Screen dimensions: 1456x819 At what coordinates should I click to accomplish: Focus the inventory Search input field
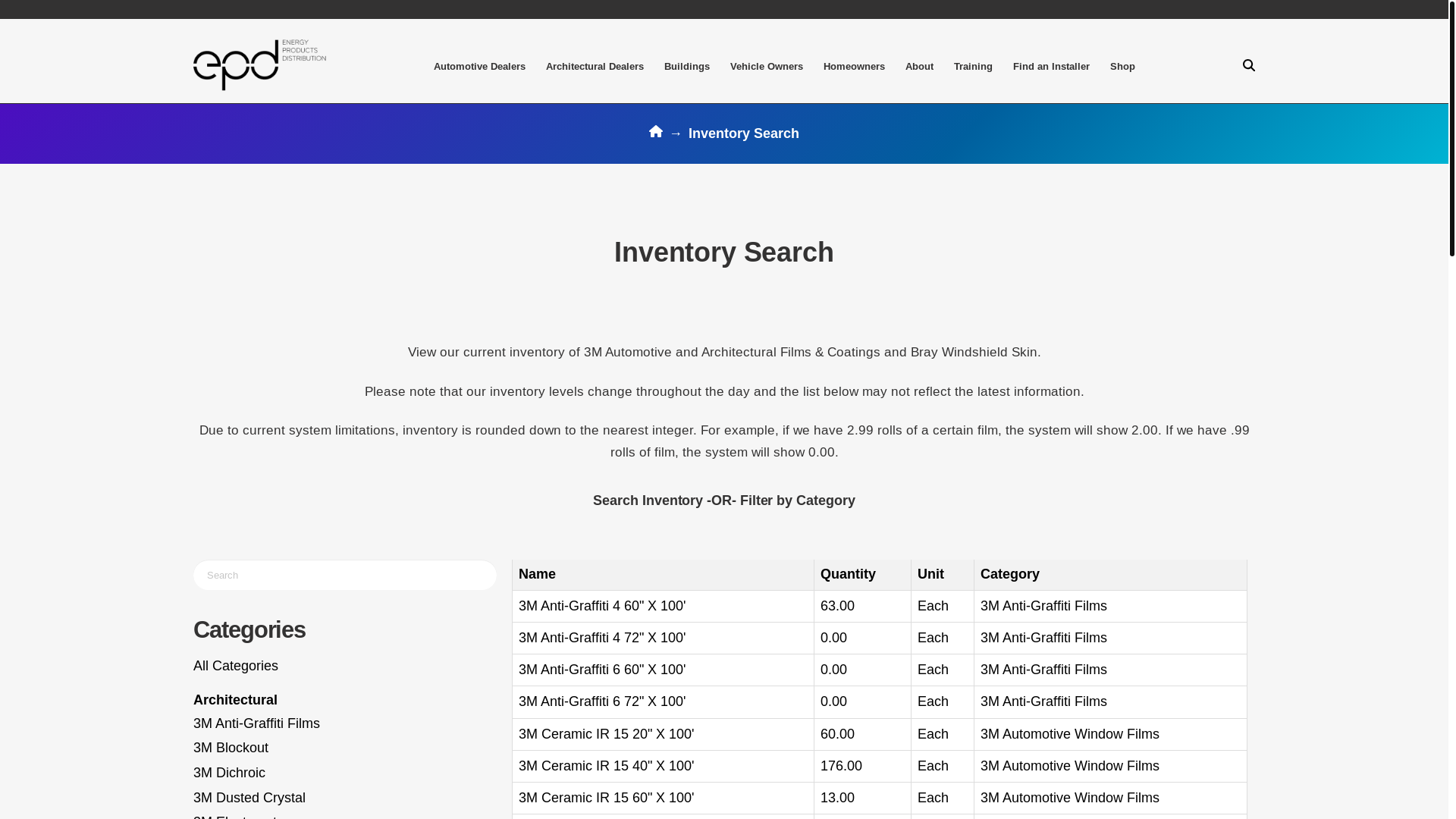point(345,575)
